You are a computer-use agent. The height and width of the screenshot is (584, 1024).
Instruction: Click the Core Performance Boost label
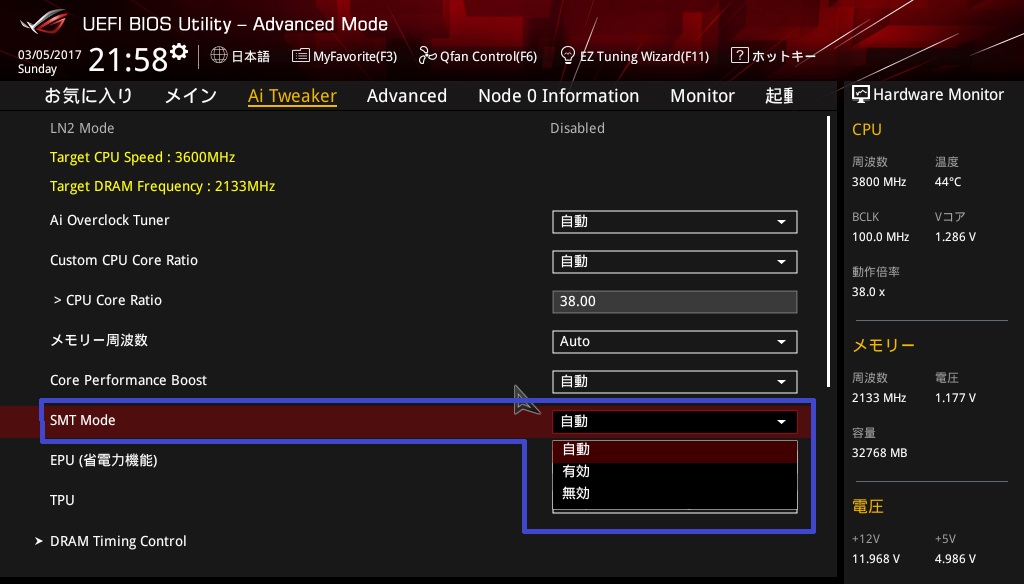tap(129, 380)
